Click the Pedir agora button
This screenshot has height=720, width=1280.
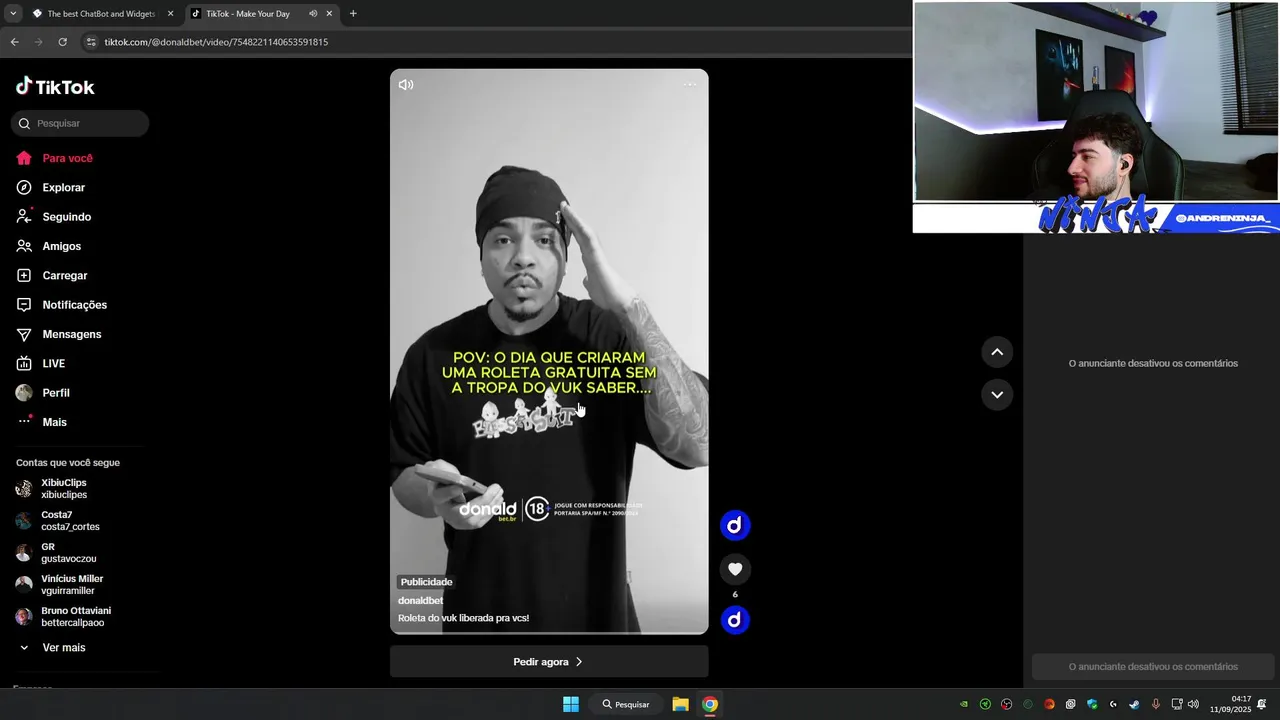549,662
